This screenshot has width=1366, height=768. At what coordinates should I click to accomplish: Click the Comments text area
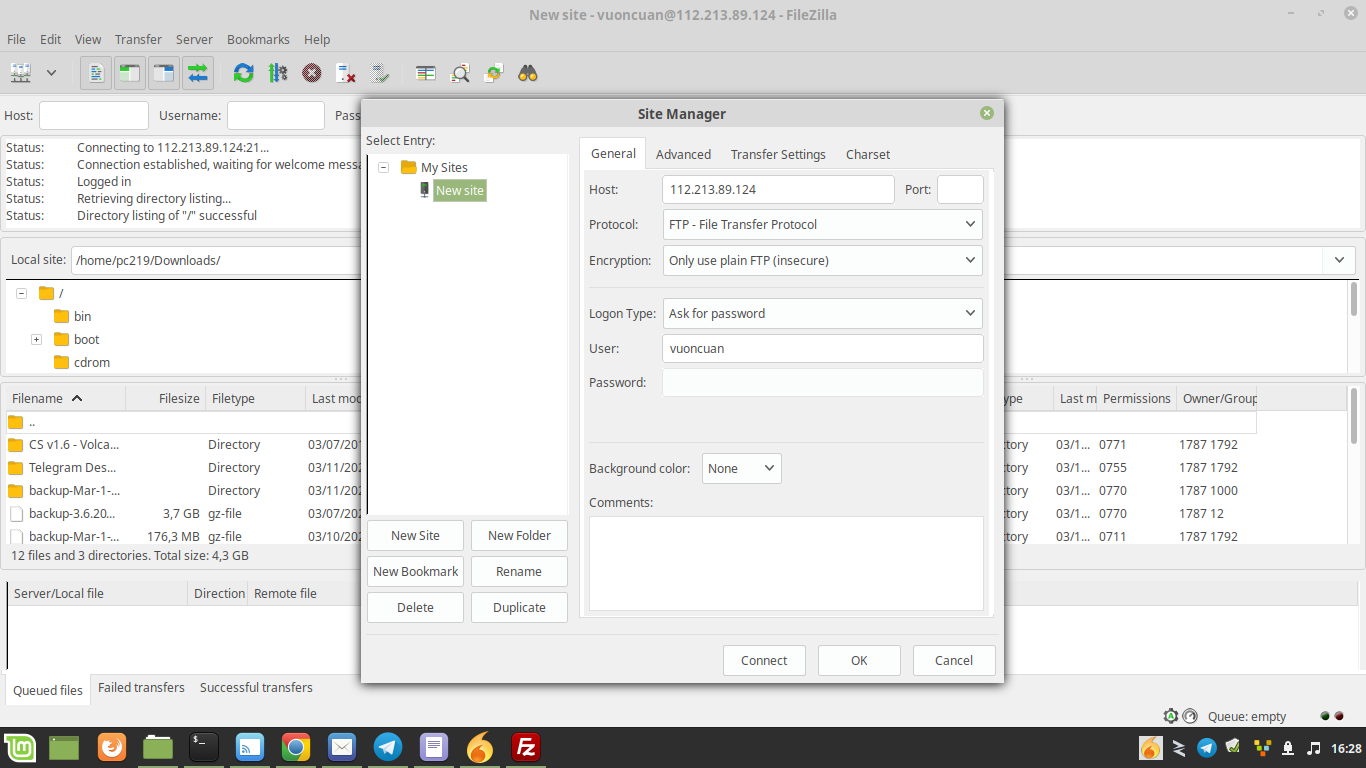coord(786,563)
